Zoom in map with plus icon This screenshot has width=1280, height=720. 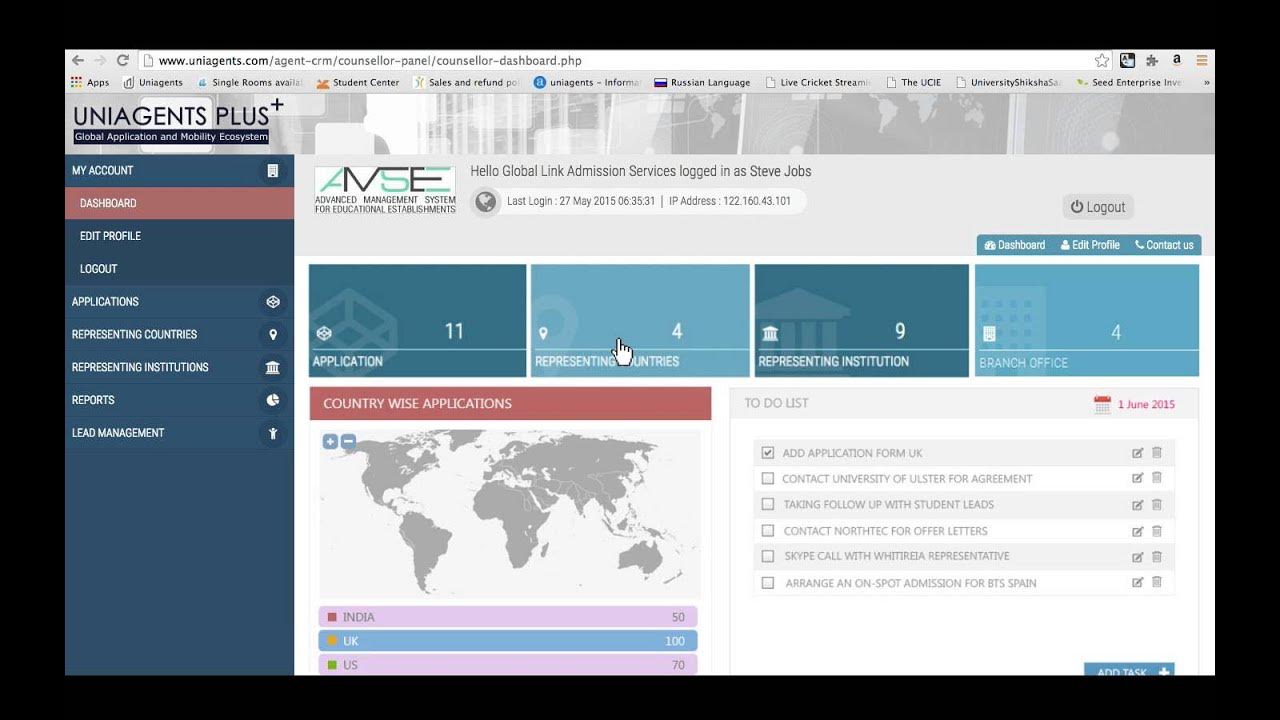click(330, 441)
